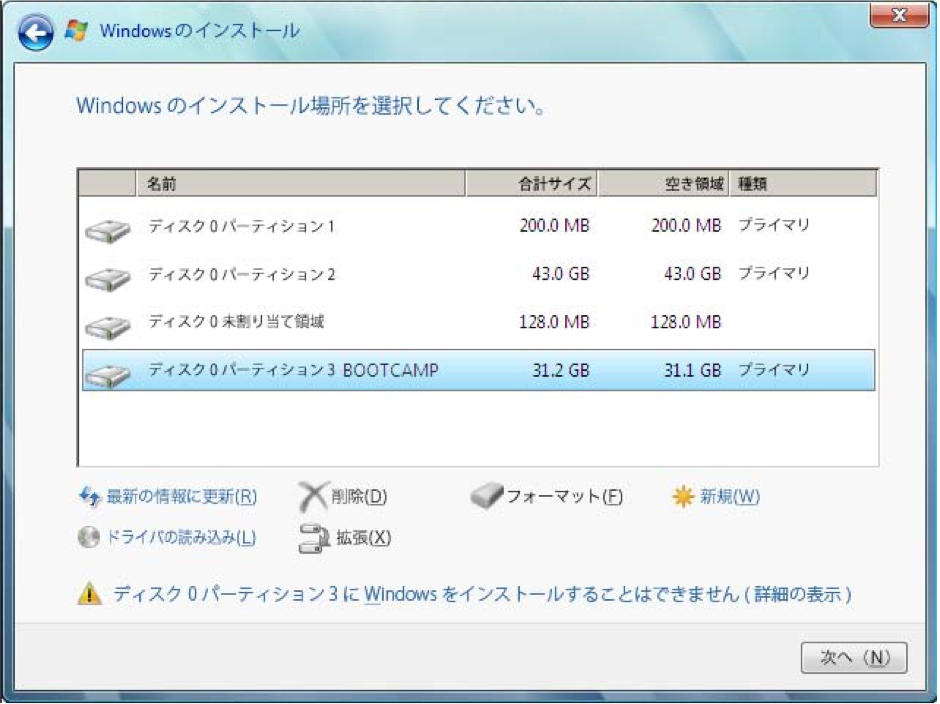Click プライマリ type in the partition 1 row
Image resolution: width=940 pixels, height=704 pixels.
[774, 225]
